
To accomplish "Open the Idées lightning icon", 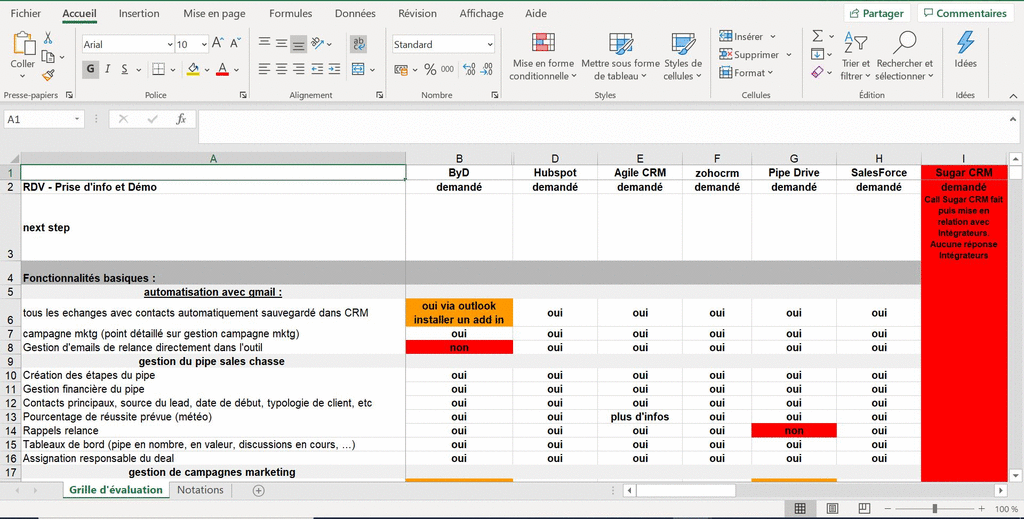I will [x=965, y=43].
